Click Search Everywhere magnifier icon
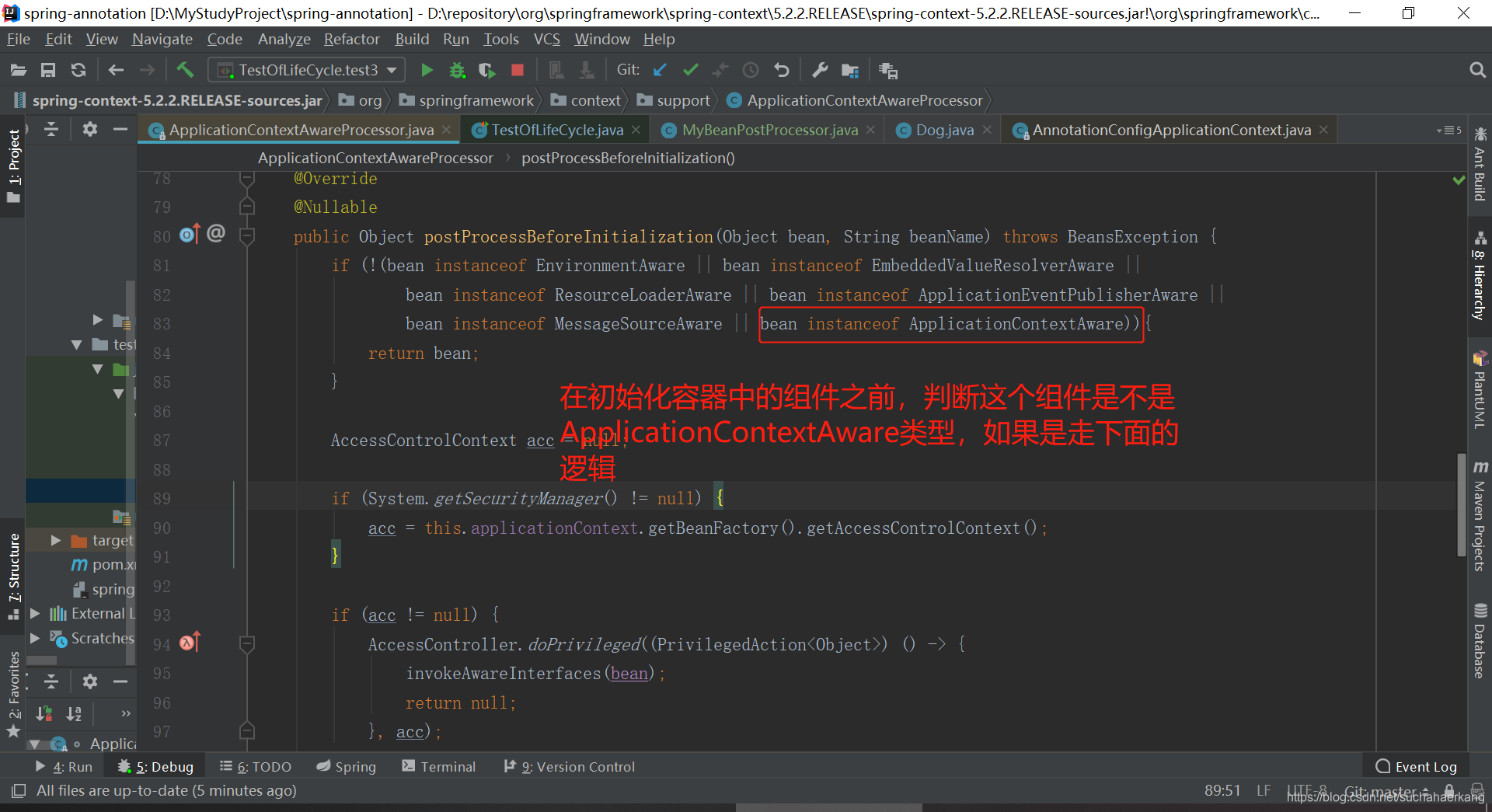Image resolution: width=1492 pixels, height=812 pixels. 1477,71
